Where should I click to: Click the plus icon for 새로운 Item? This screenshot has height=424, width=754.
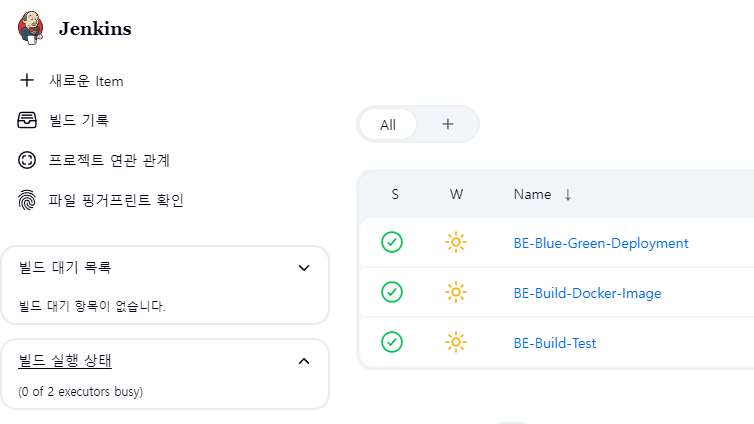(27, 80)
